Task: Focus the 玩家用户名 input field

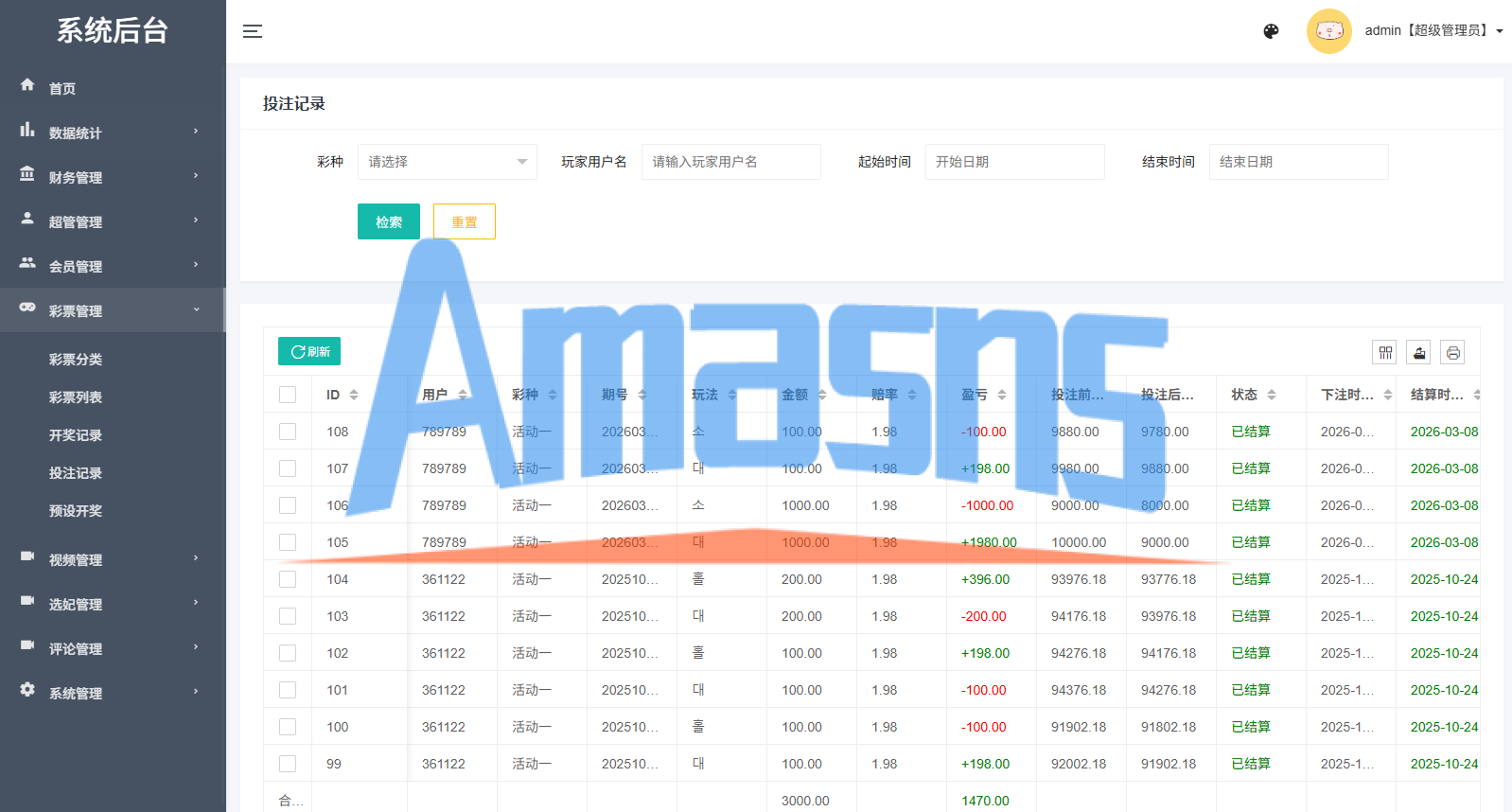Action: [x=731, y=162]
